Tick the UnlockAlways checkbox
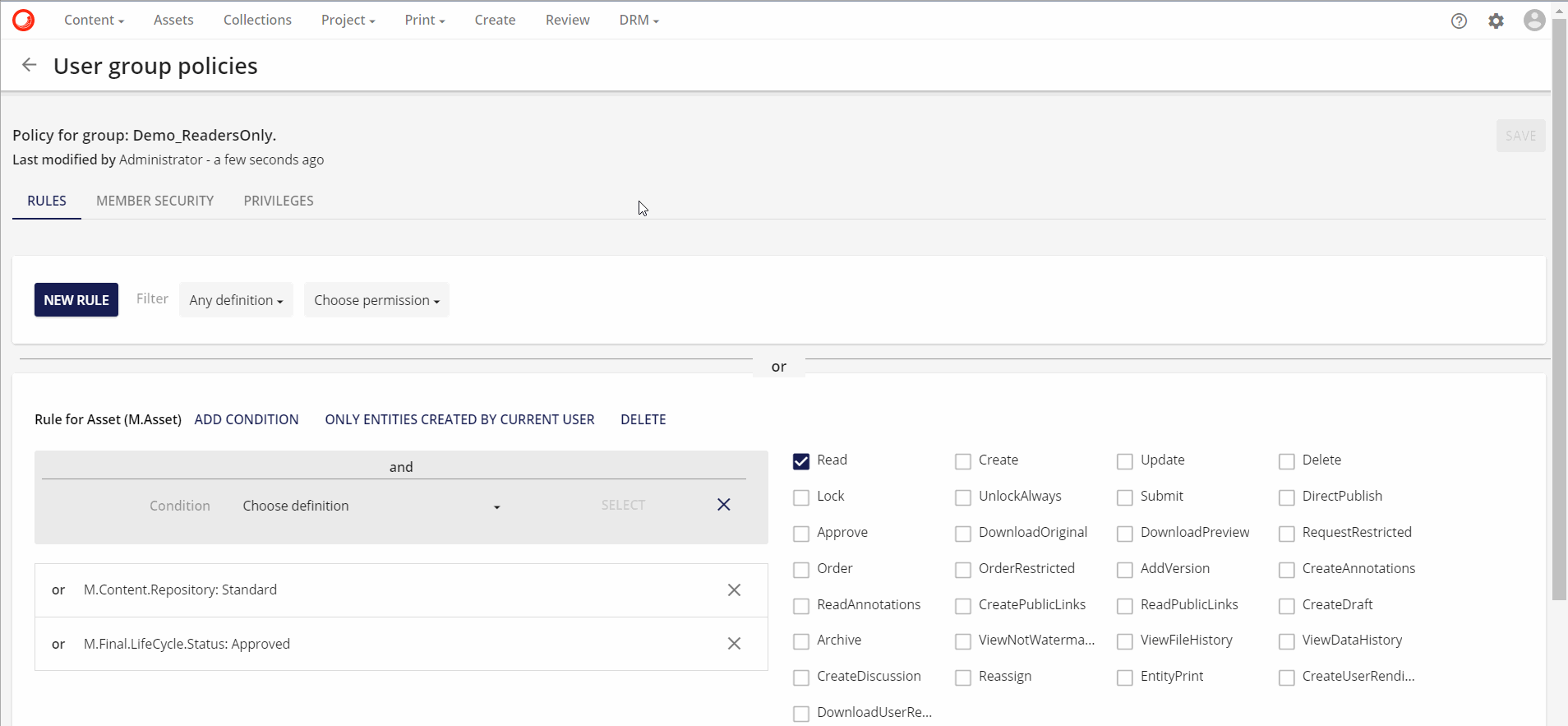The image size is (1568, 726). (x=963, y=497)
